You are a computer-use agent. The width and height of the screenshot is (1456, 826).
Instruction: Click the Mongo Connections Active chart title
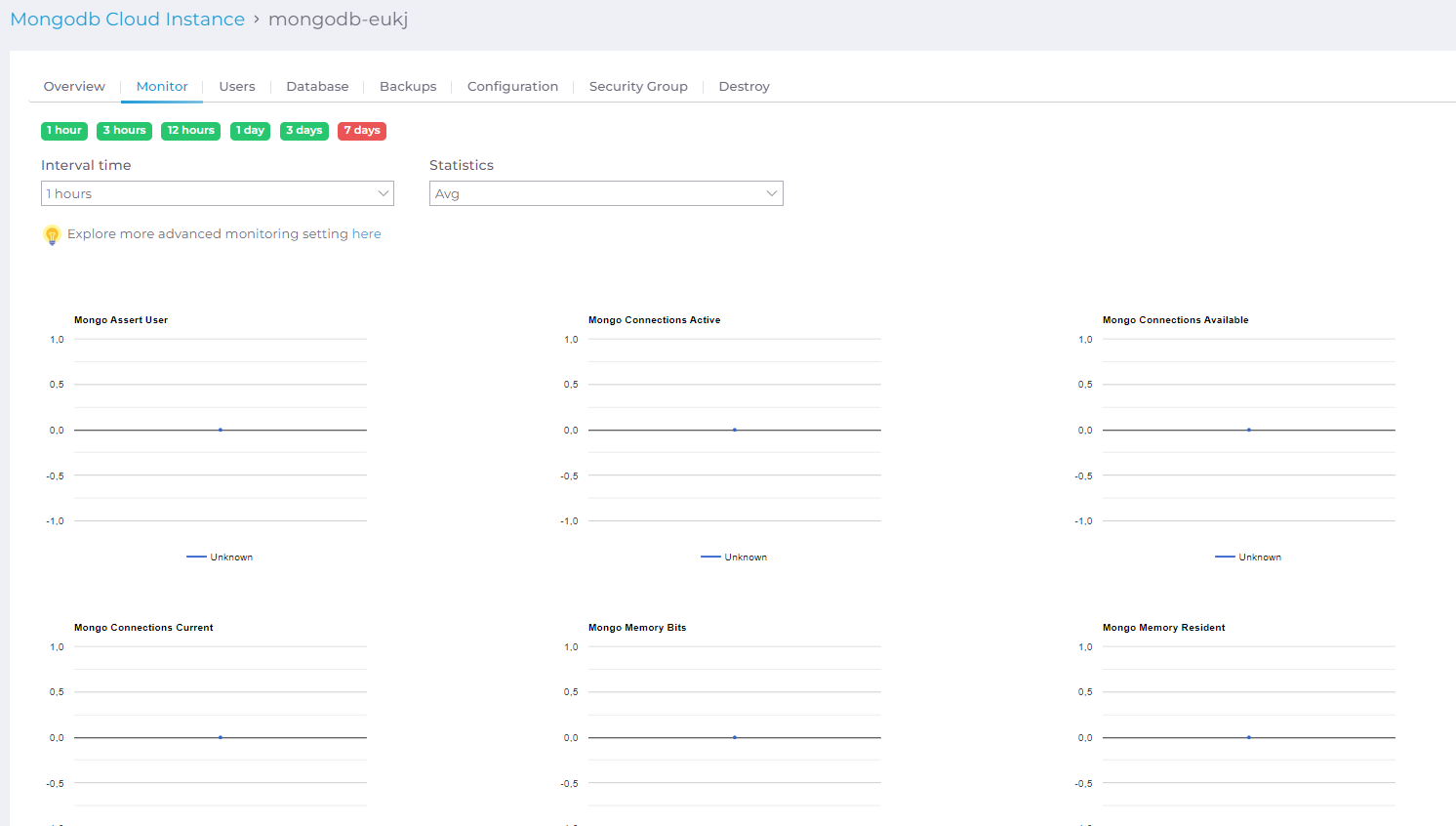(655, 320)
